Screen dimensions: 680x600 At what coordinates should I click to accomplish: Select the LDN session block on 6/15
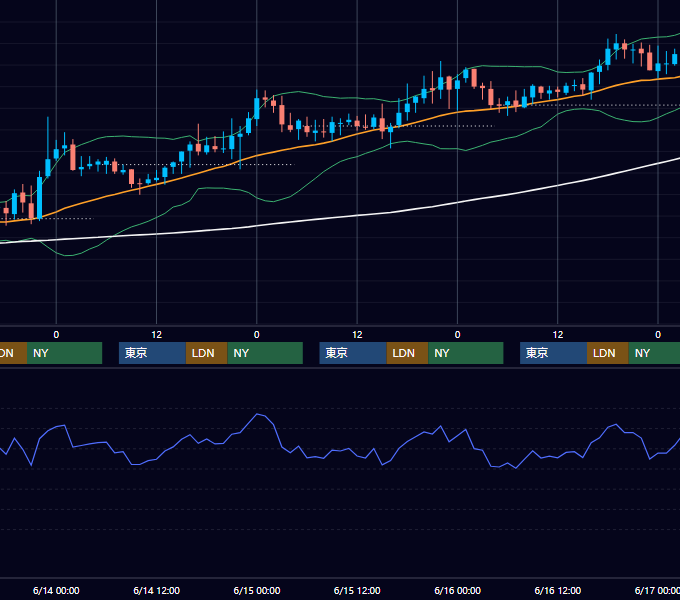coord(407,353)
